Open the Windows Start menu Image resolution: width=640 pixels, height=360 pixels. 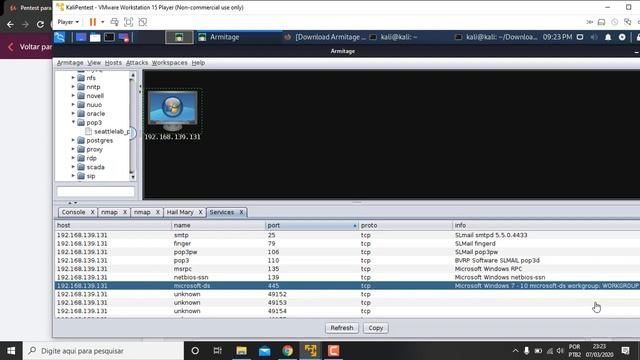click(11, 351)
